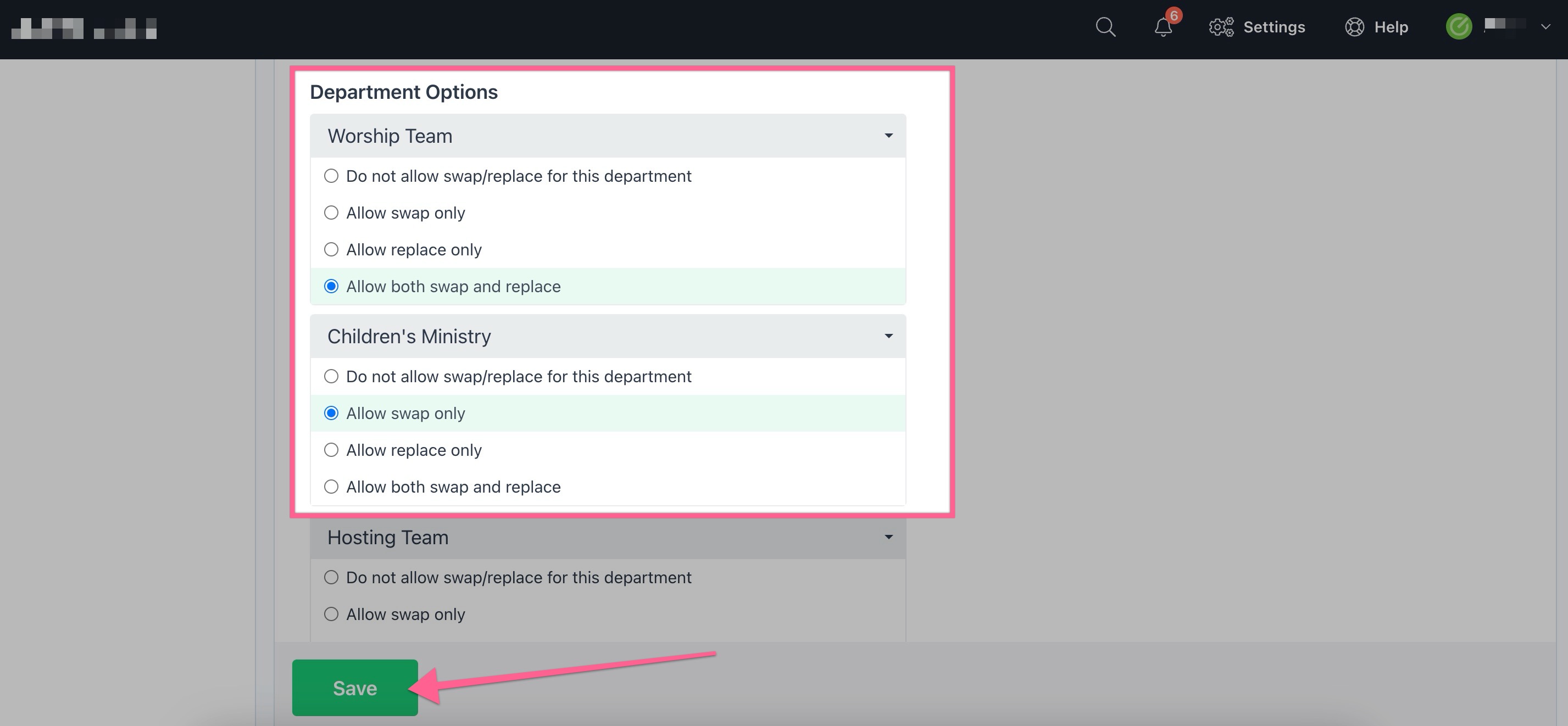Screen dimensions: 1568x726
Task: Choose Hosting Team 'Do not allow swap/replace'
Action: [331, 578]
